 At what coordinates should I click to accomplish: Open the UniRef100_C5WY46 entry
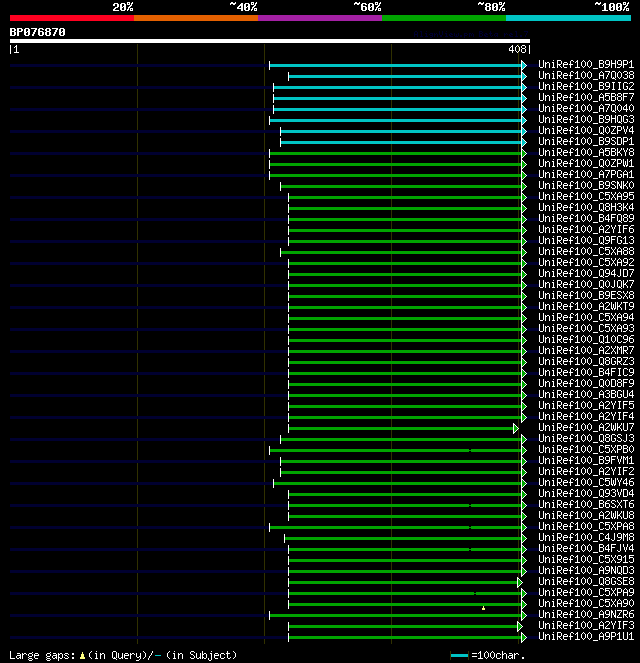pyautogui.click(x=586, y=482)
